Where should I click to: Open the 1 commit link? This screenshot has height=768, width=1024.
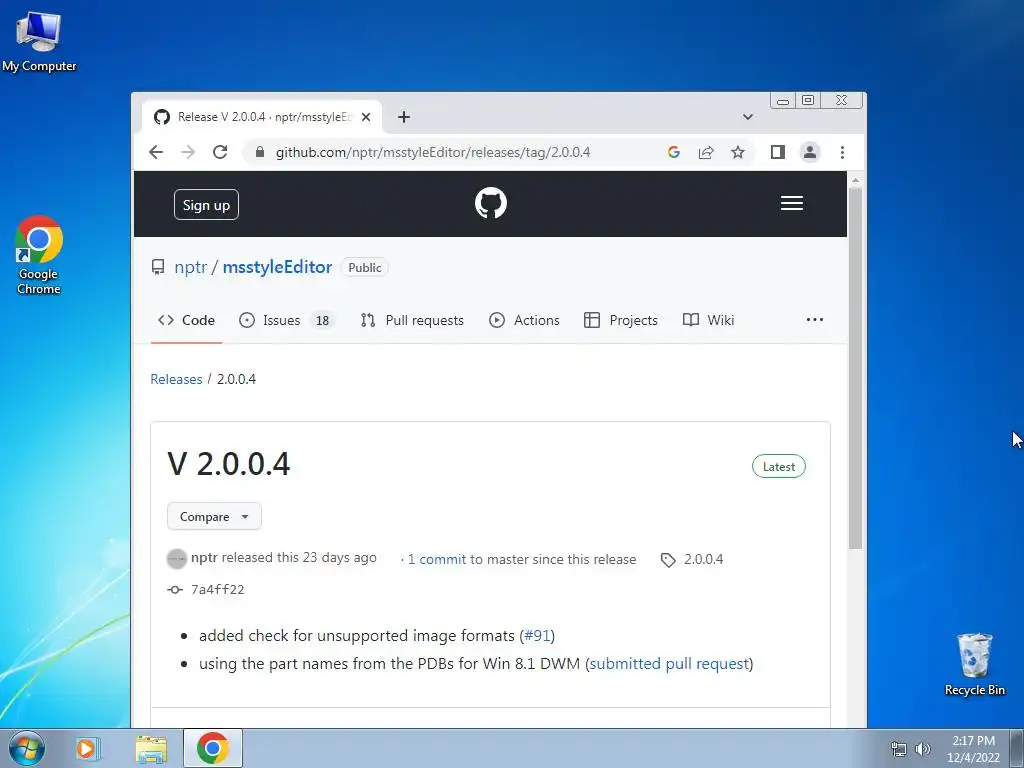coord(437,559)
